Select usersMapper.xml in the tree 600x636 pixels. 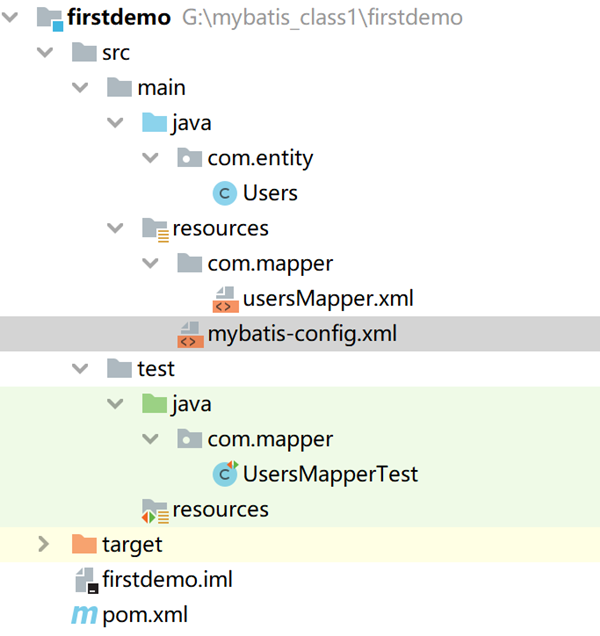(x=328, y=299)
